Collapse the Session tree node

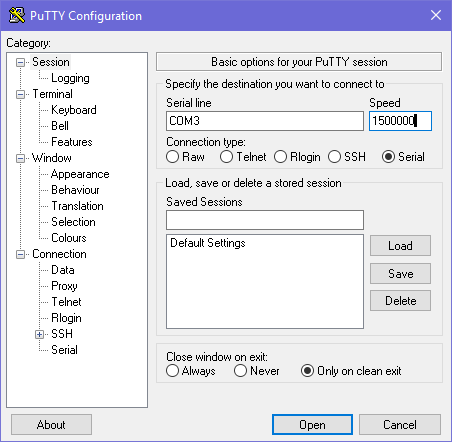20,62
